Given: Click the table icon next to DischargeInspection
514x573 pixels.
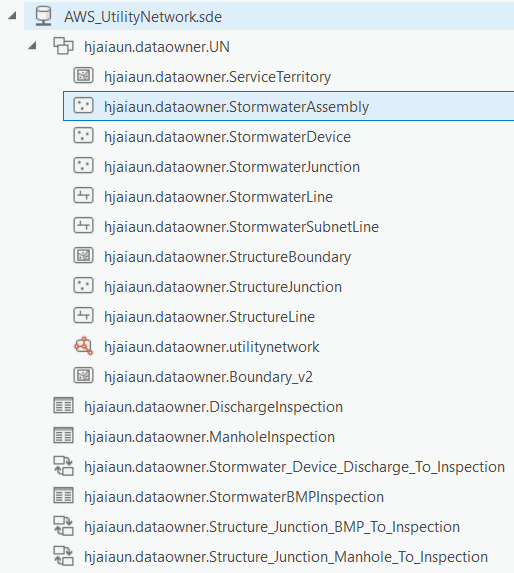Looking at the screenshot, I should pos(64,406).
